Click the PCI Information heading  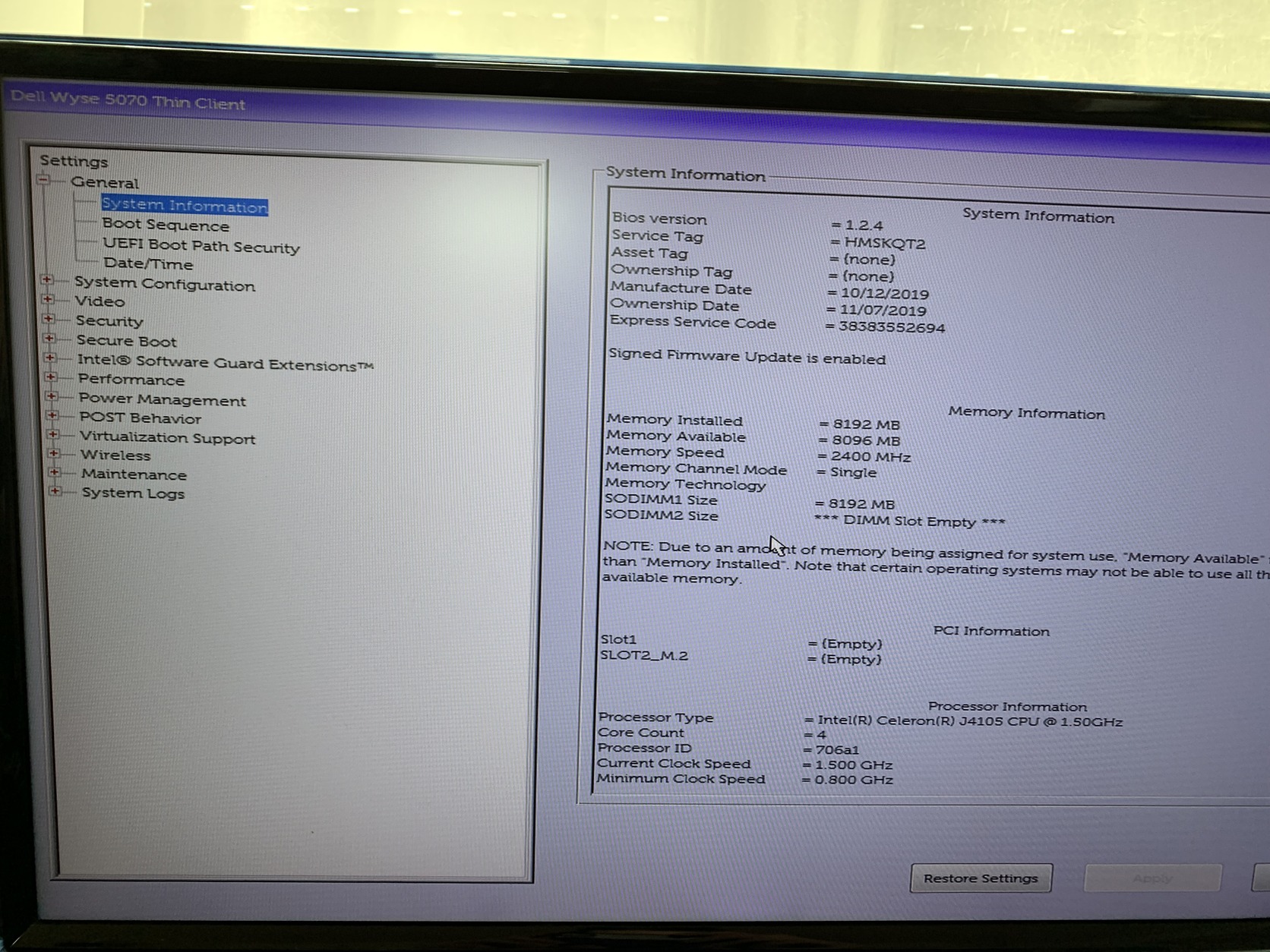tap(991, 632)
